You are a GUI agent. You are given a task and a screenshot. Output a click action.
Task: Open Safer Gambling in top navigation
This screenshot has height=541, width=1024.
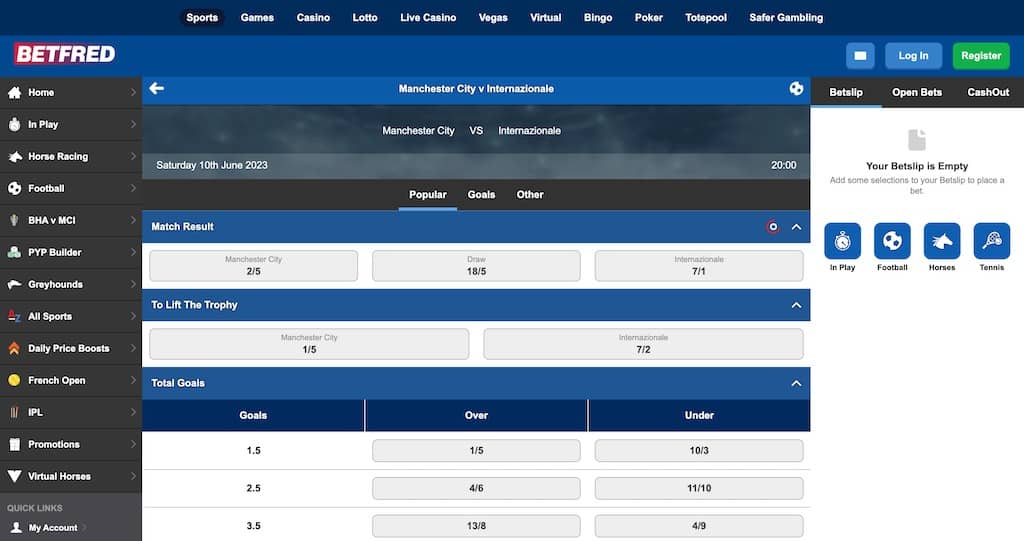(x=786, y=18)
